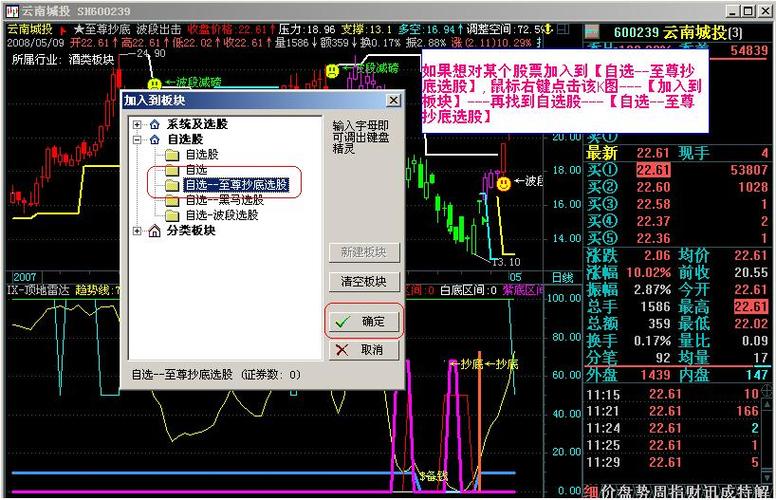Click the 新建板块 button
The height and width of the screenshot is (500, 776).
click(x=364, y=252)
